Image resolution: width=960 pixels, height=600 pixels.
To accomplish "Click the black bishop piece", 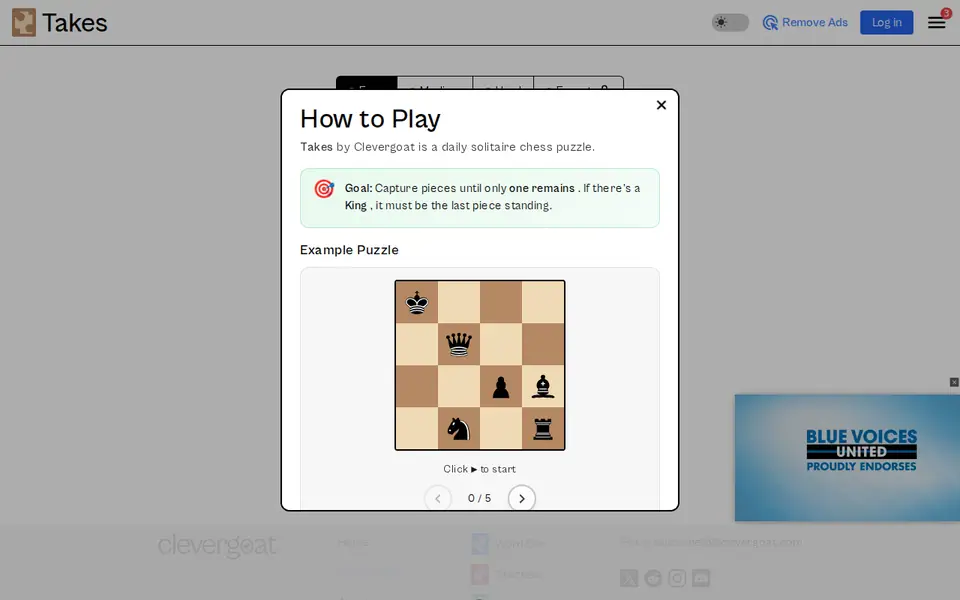I will pyautogui.click(x=543, y=387).
